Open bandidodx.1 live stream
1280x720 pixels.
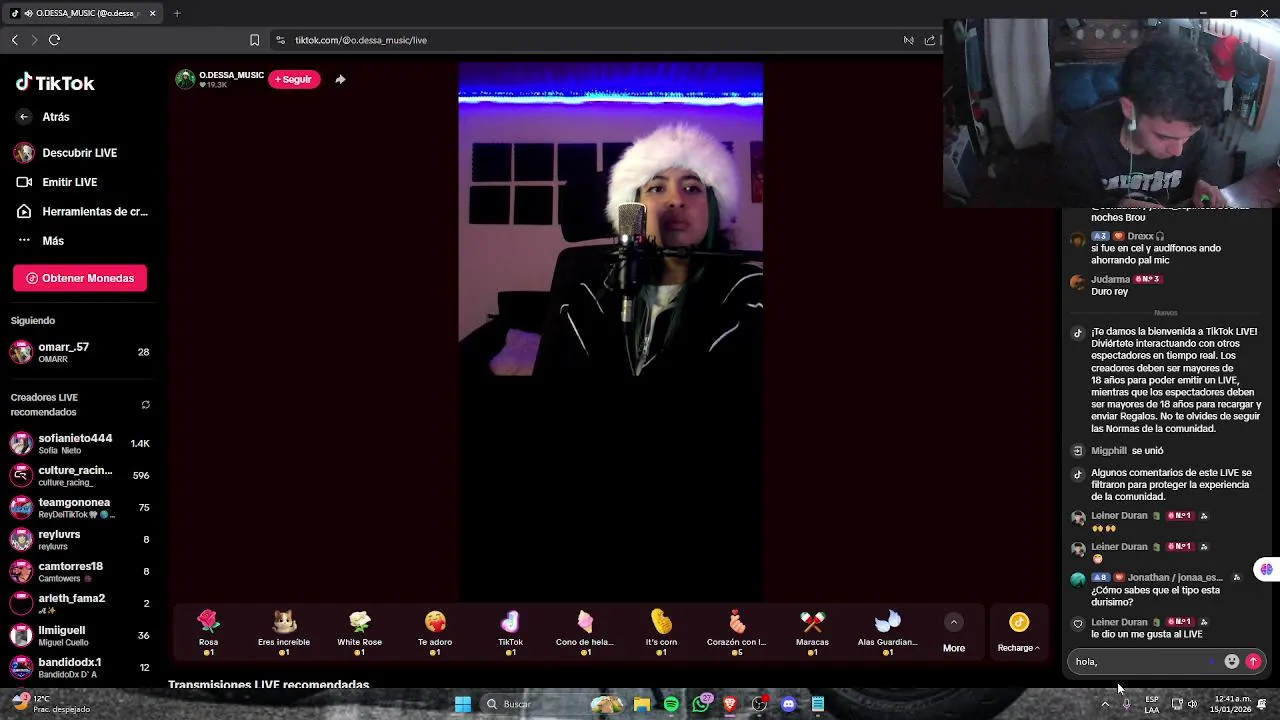(x=80, y=667)
